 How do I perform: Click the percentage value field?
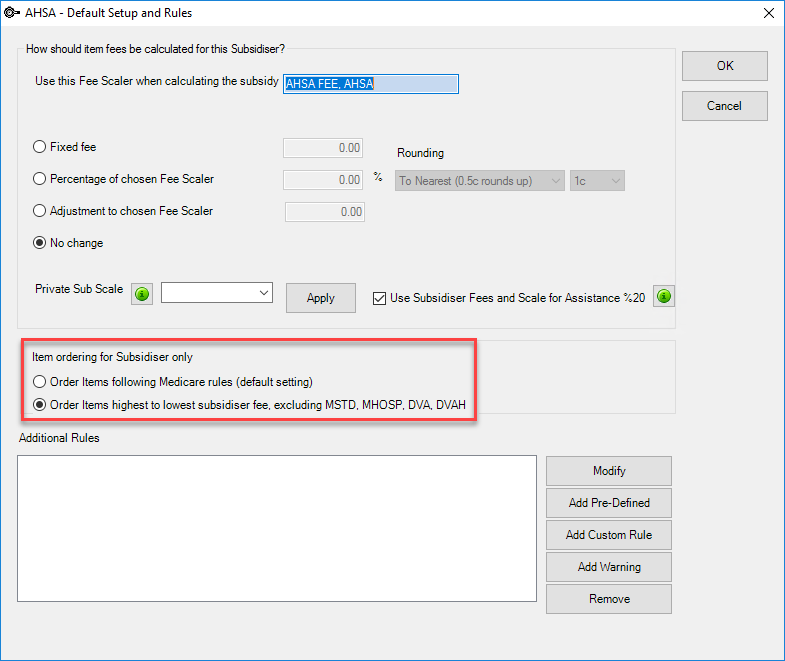tap(323, 180)
